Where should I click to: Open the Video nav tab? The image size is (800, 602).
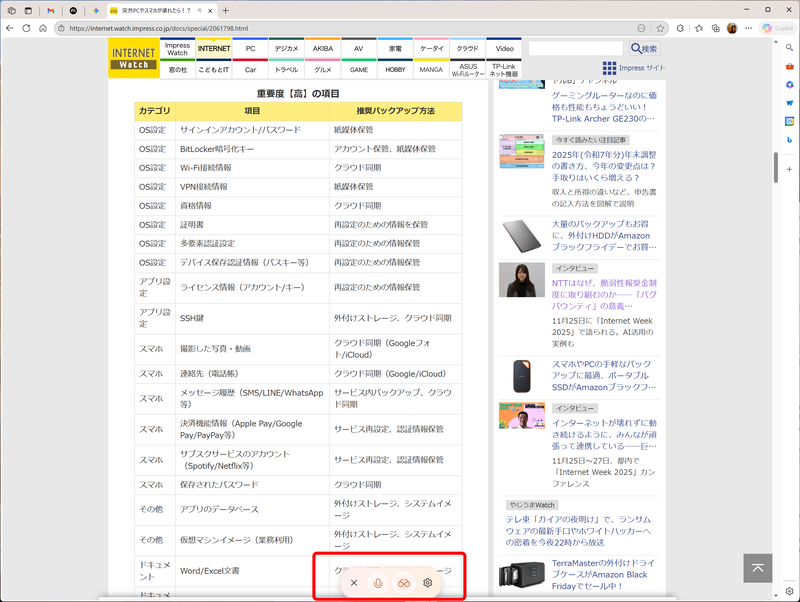(504, 48)
